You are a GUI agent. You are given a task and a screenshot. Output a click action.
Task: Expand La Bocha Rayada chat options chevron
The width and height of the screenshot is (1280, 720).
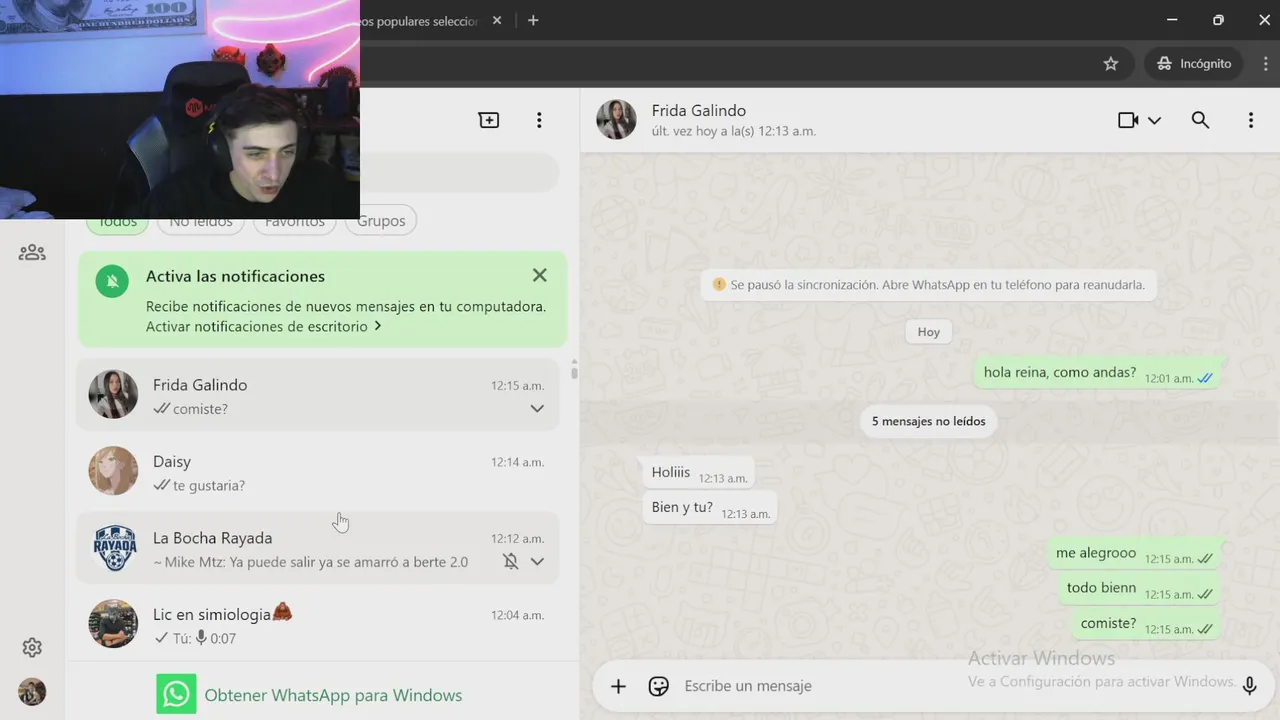click(537, 561)
